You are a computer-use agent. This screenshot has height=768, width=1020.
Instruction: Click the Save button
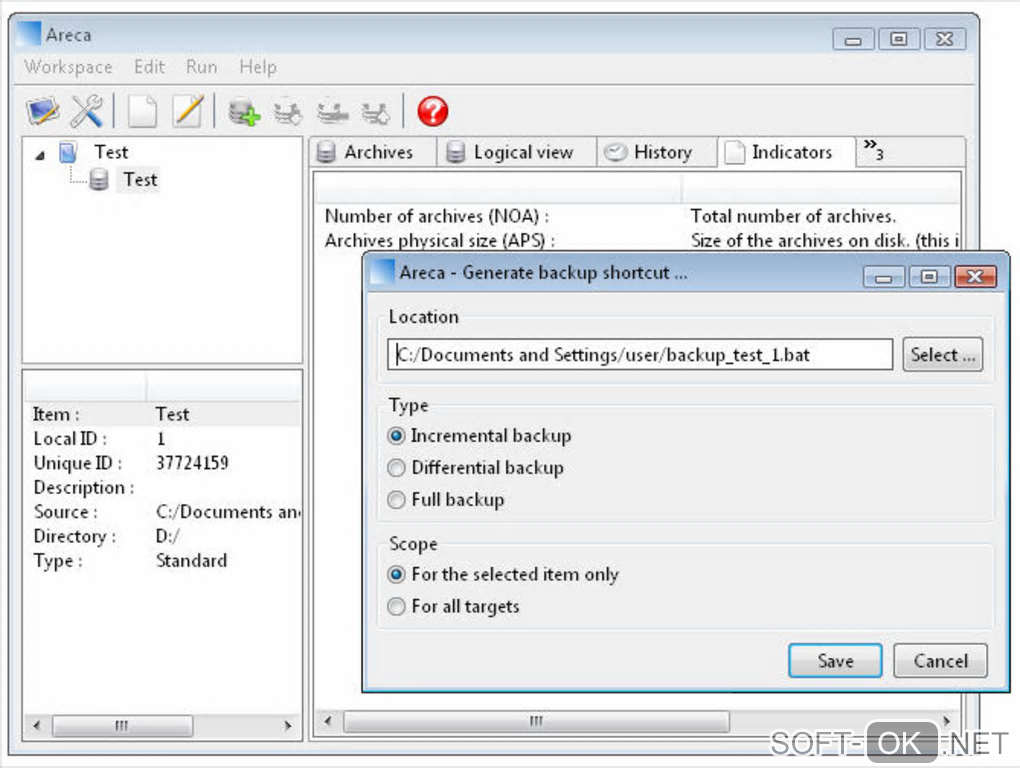[835, 661]
